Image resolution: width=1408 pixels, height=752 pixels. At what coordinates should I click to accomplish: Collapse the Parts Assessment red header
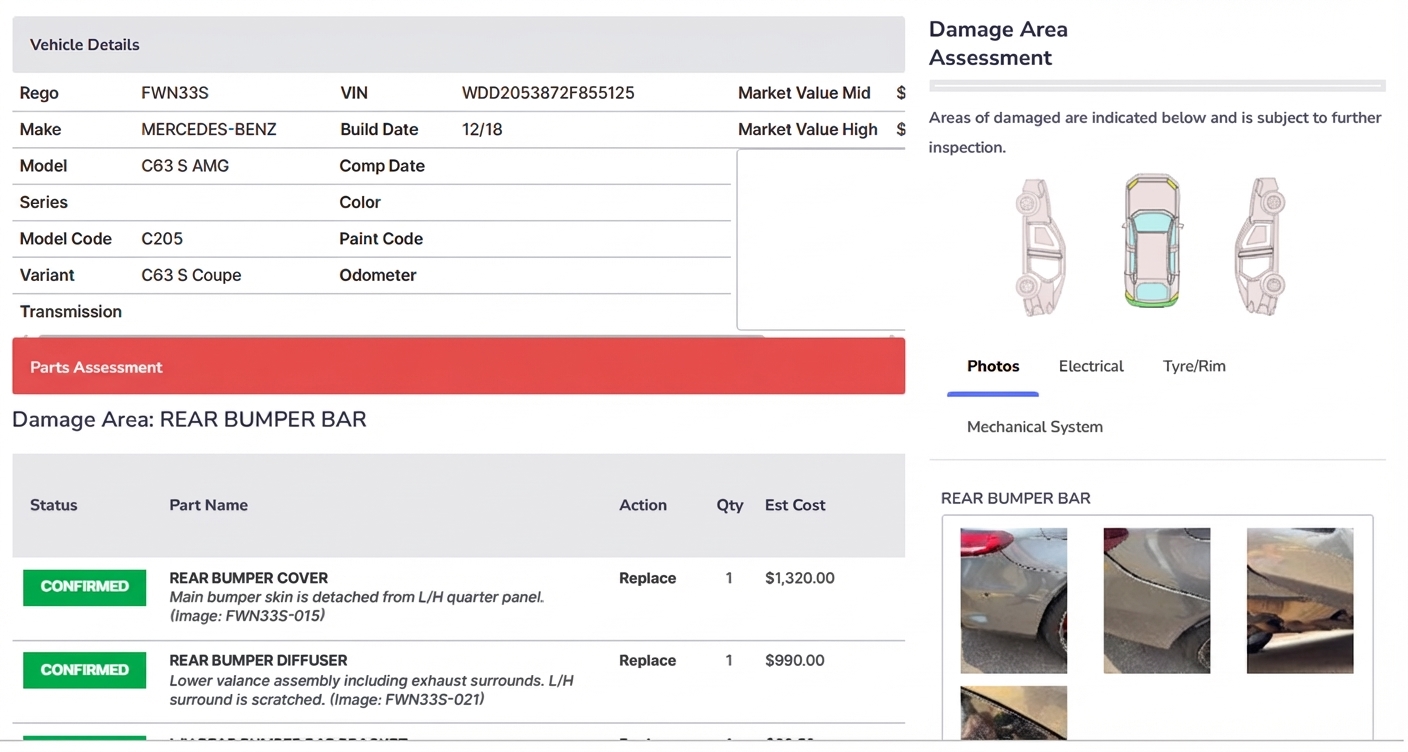point(458,367)
